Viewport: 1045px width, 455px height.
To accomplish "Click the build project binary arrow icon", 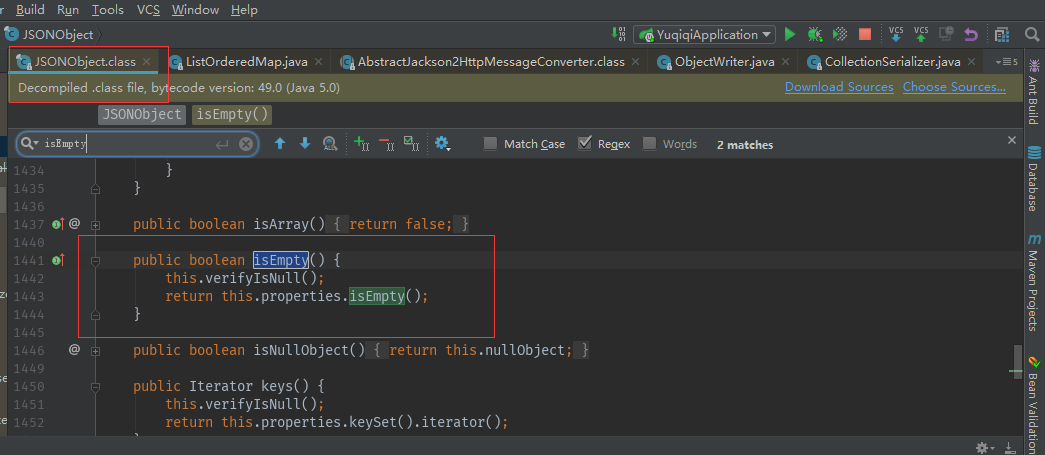I will click(x=618, y=34).
